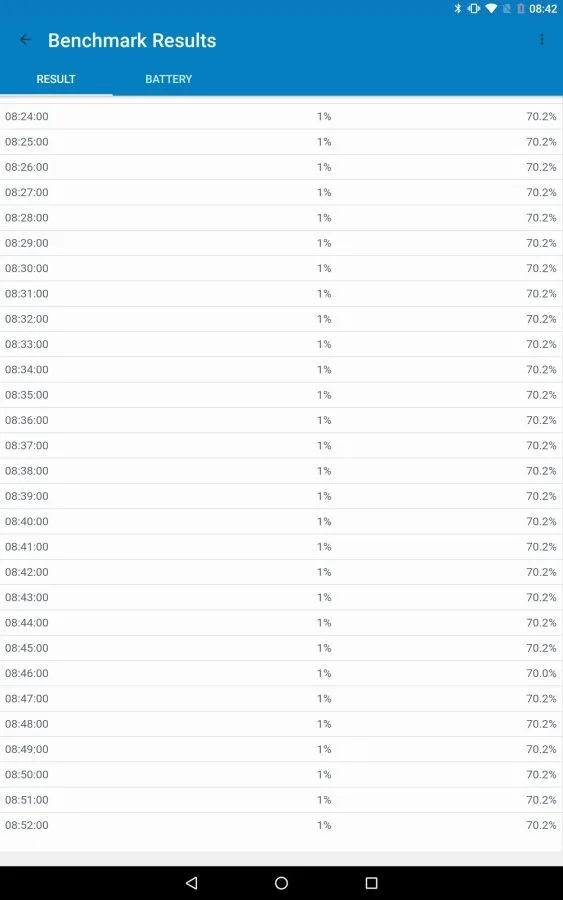This screenshot has width=563, height=900.
Task: Tap the Benchmark Results title
Action: point(132,40)
